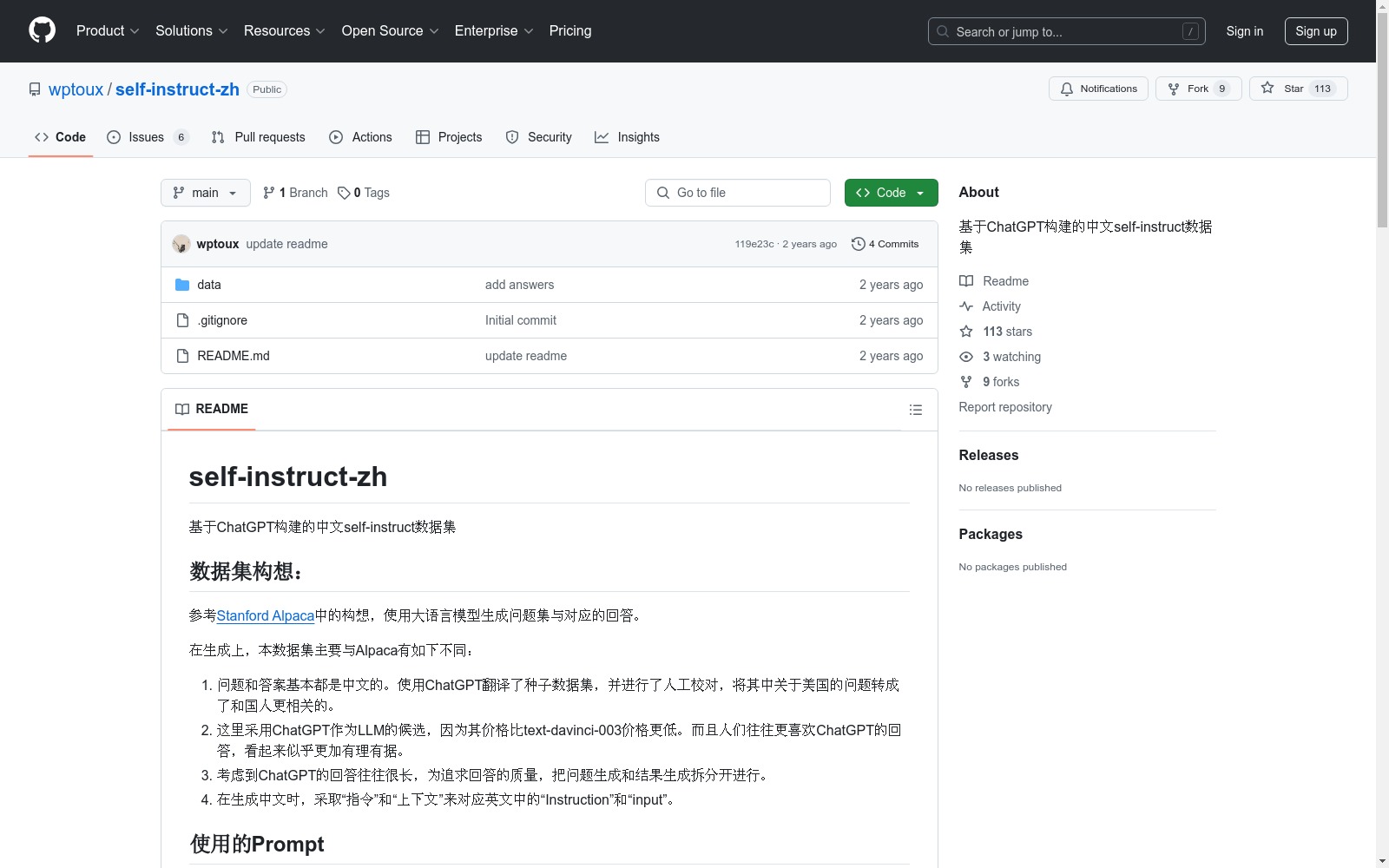
Task: Click the star icon in Star button
Action: [1267, 89]
